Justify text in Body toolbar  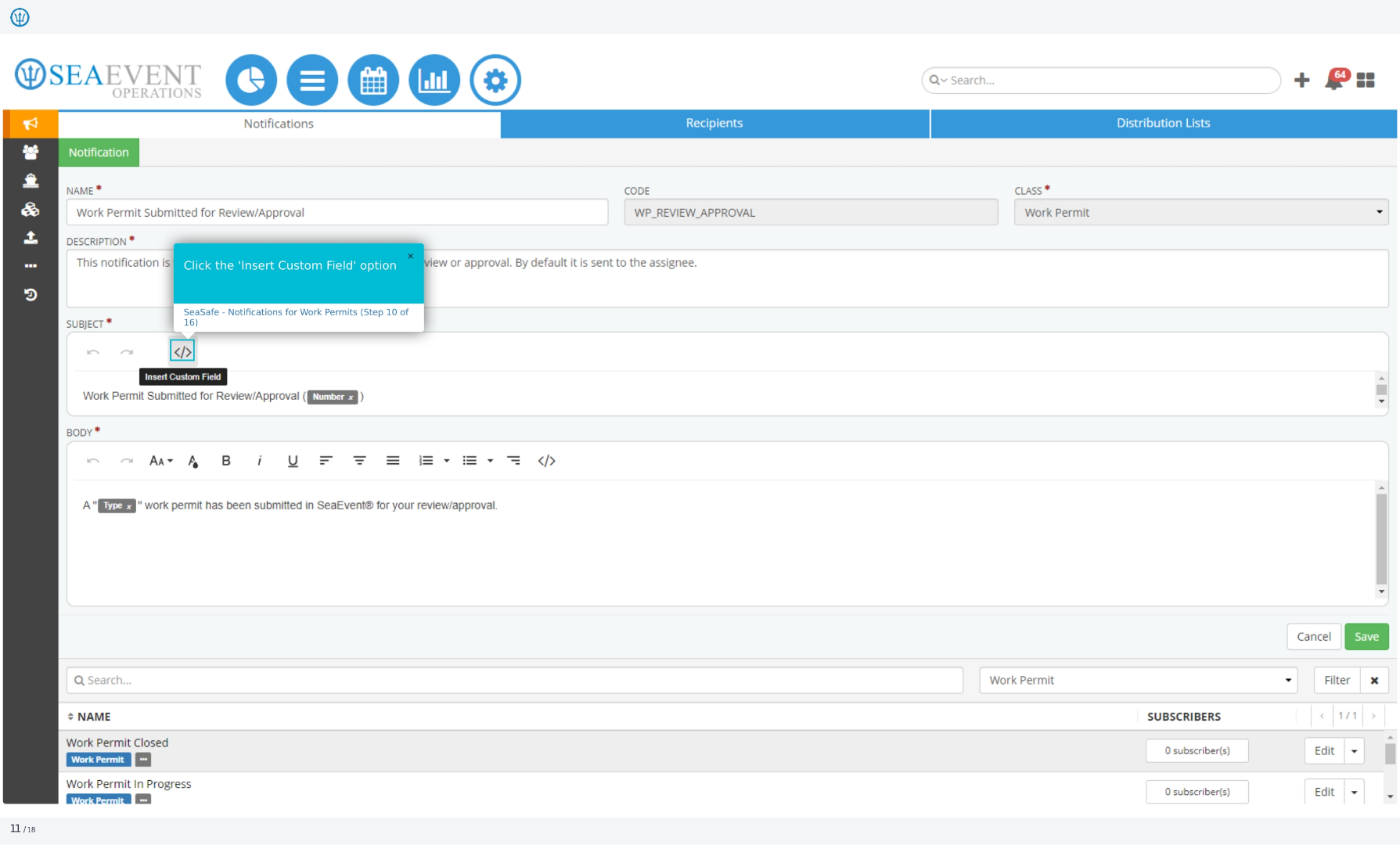pos(393,461)
